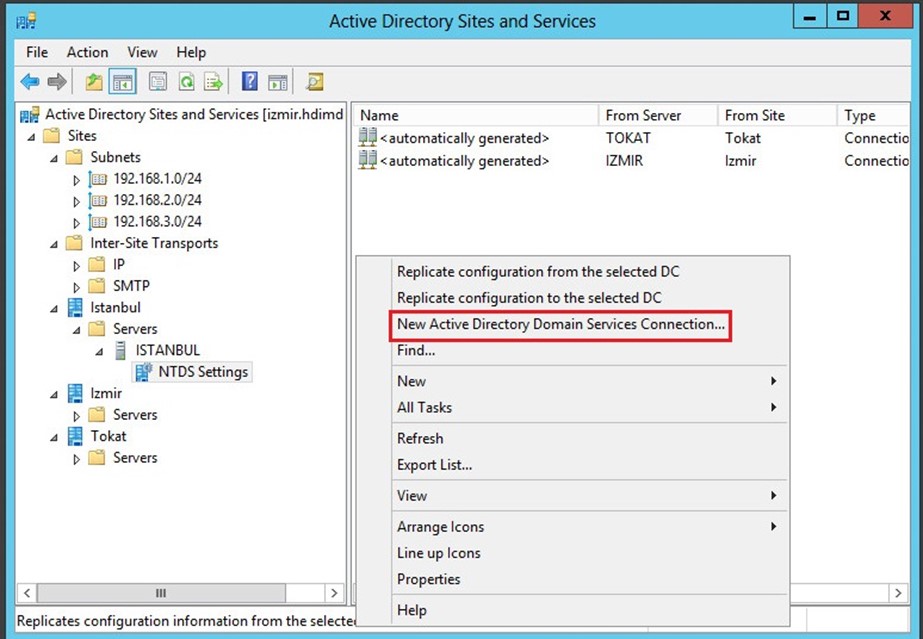This screenshot has height=639, width=923.
Task: Sort by the From Server column header
Action: tap(658, 115)
